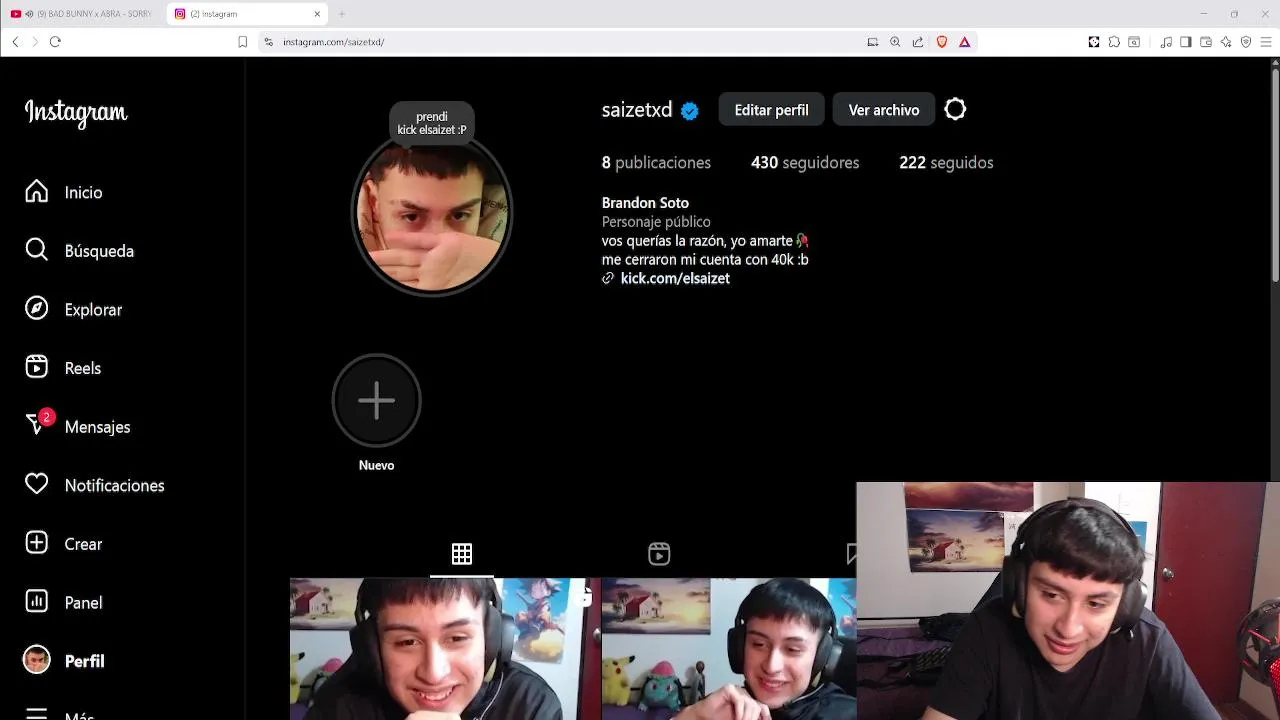
Task: Open the black-and-white extension icon
Action: click(x=1094, y=42)
